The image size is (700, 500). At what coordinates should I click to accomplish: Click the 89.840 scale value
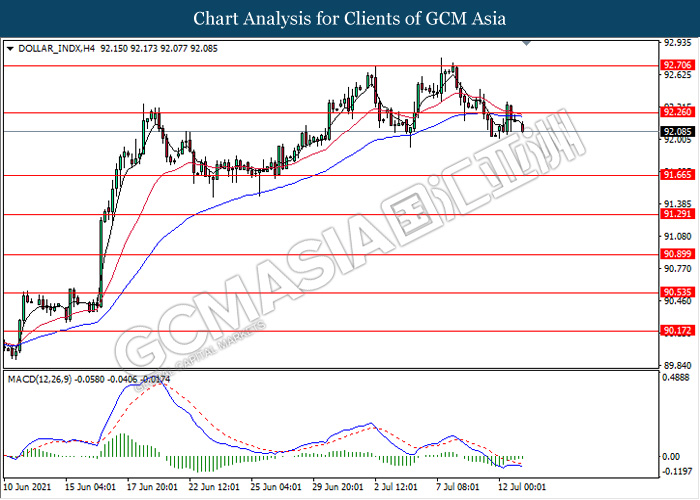[x=678, y=366]
